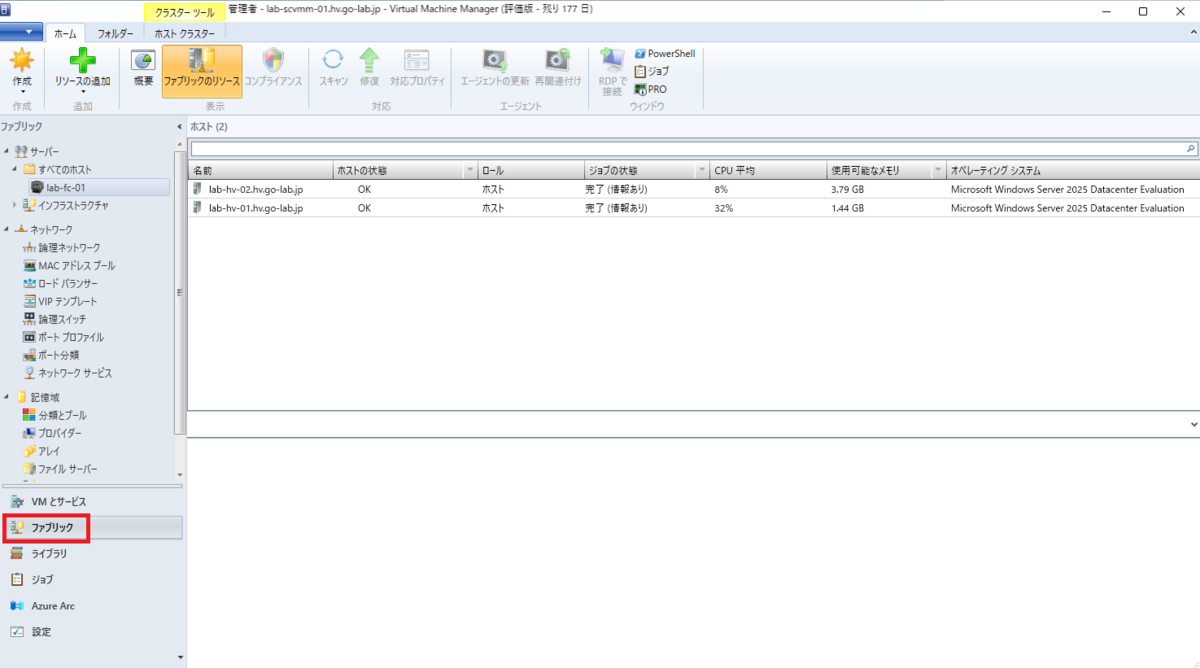Image resolution: width=1200 pixels, height=668 pixels.
Task: Expand the details pane chevron
Action: [x=1194, y=424]
